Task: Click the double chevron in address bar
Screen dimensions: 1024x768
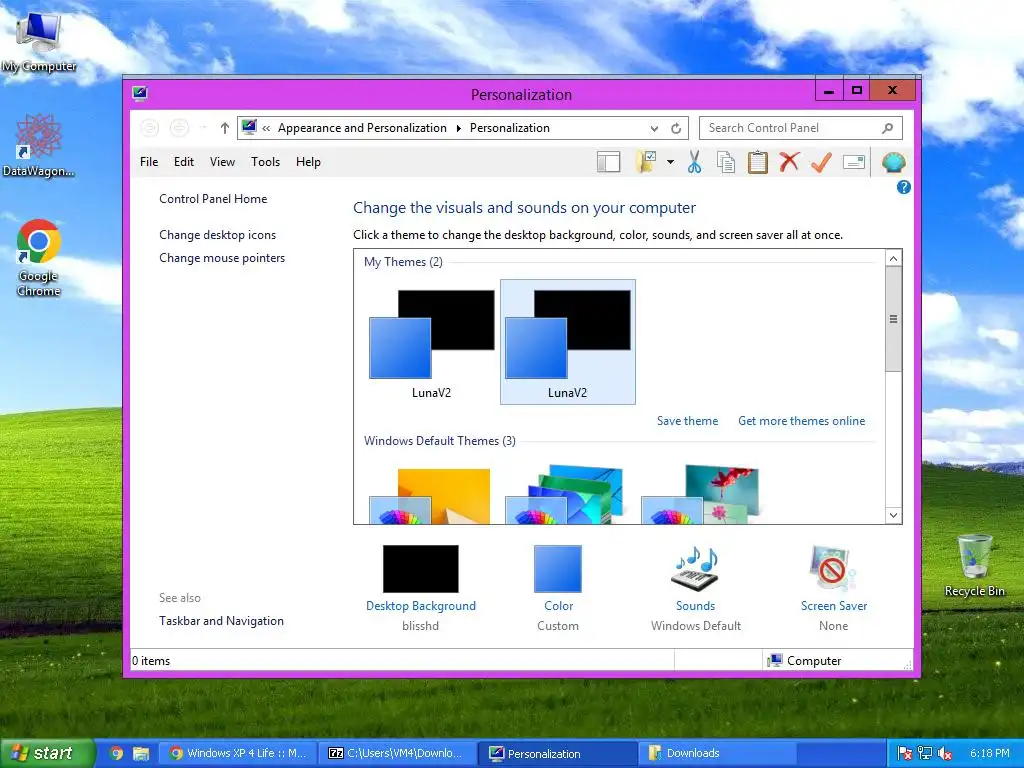Action: [x=266, y=128]
